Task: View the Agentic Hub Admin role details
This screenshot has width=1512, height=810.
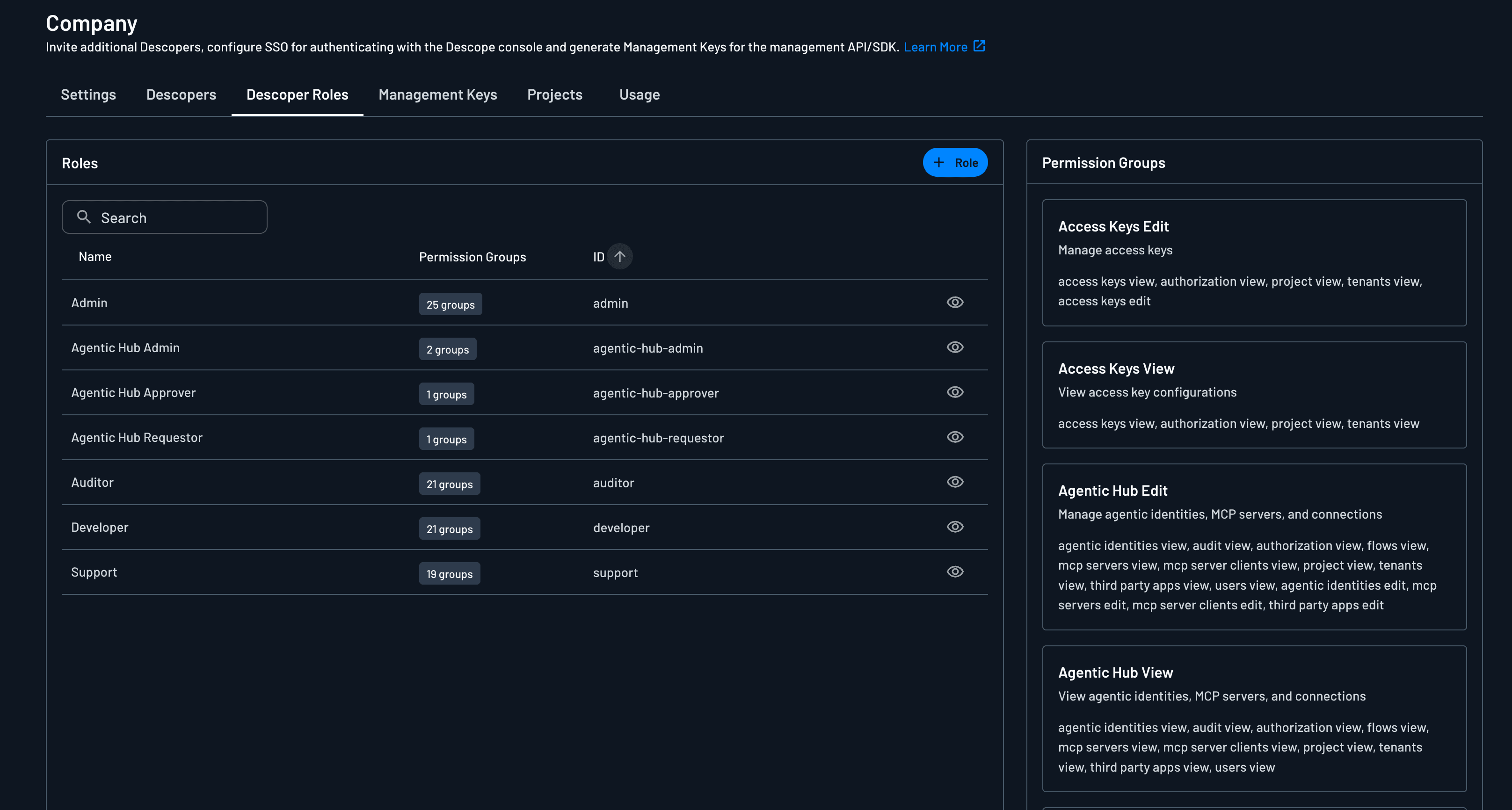Action: (955, 347)
